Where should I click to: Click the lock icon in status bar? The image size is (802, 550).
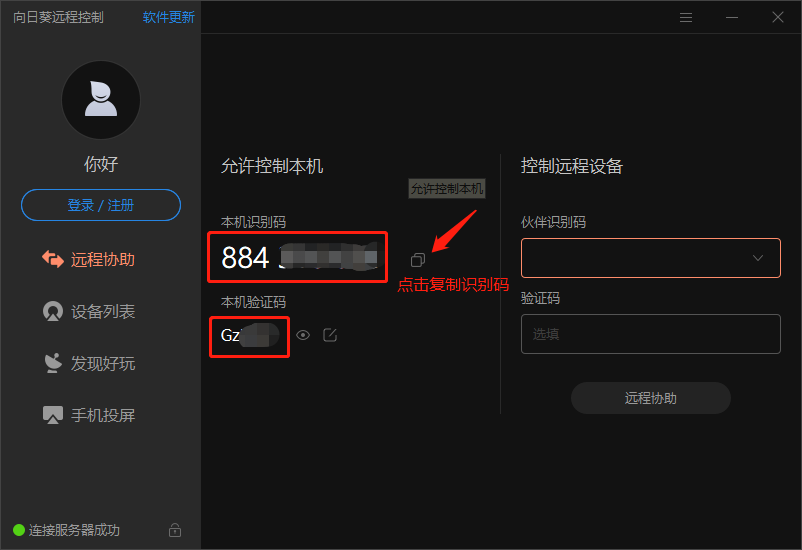[175, 530]
